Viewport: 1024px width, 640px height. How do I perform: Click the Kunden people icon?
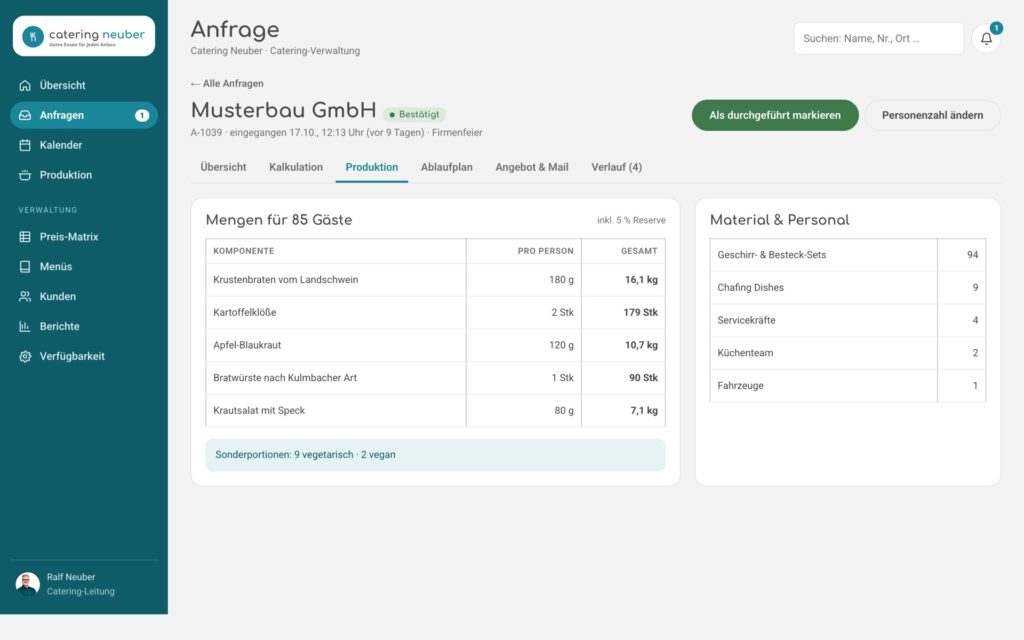(x=25, y=296)
